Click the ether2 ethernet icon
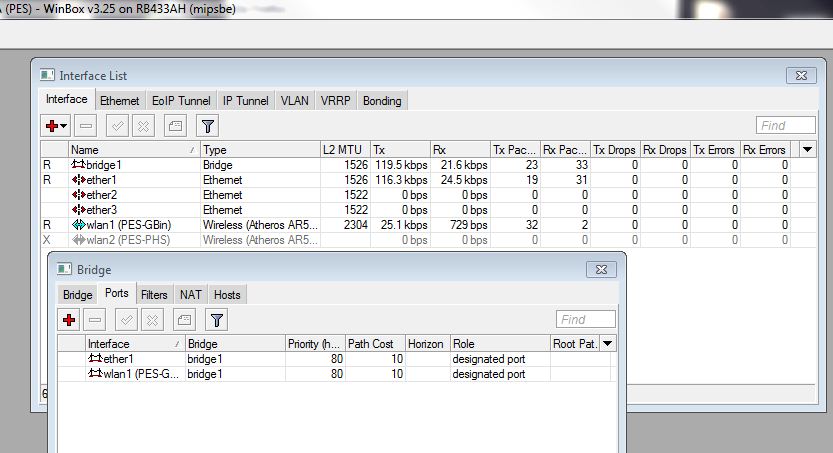The height and width of the screenshot is (453, 833). coord(79,194)
